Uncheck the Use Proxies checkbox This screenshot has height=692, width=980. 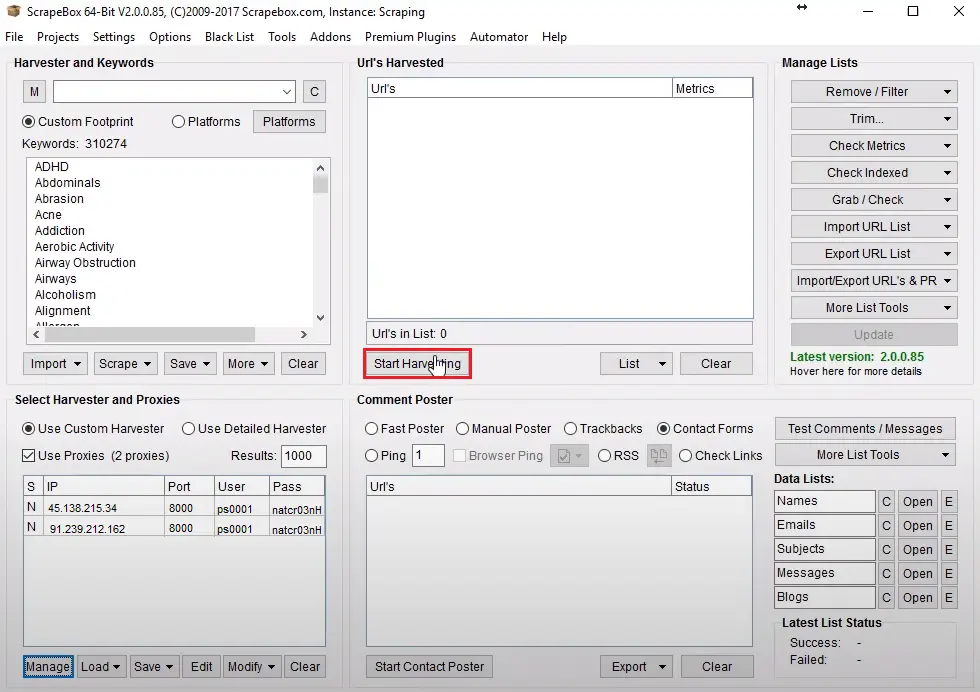[x=29, y=456]
